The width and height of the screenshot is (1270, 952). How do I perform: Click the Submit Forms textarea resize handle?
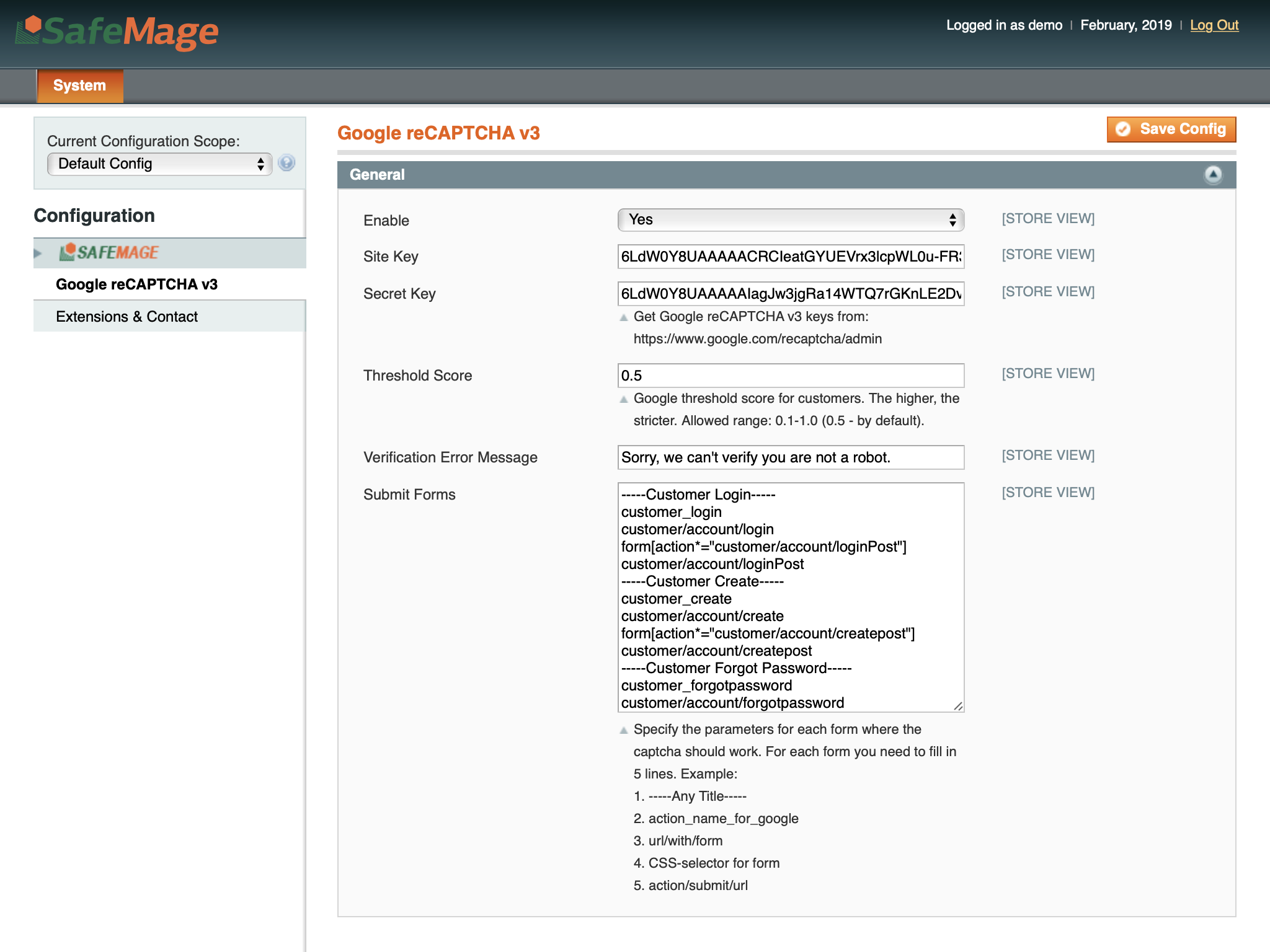(x=958, y=706)
